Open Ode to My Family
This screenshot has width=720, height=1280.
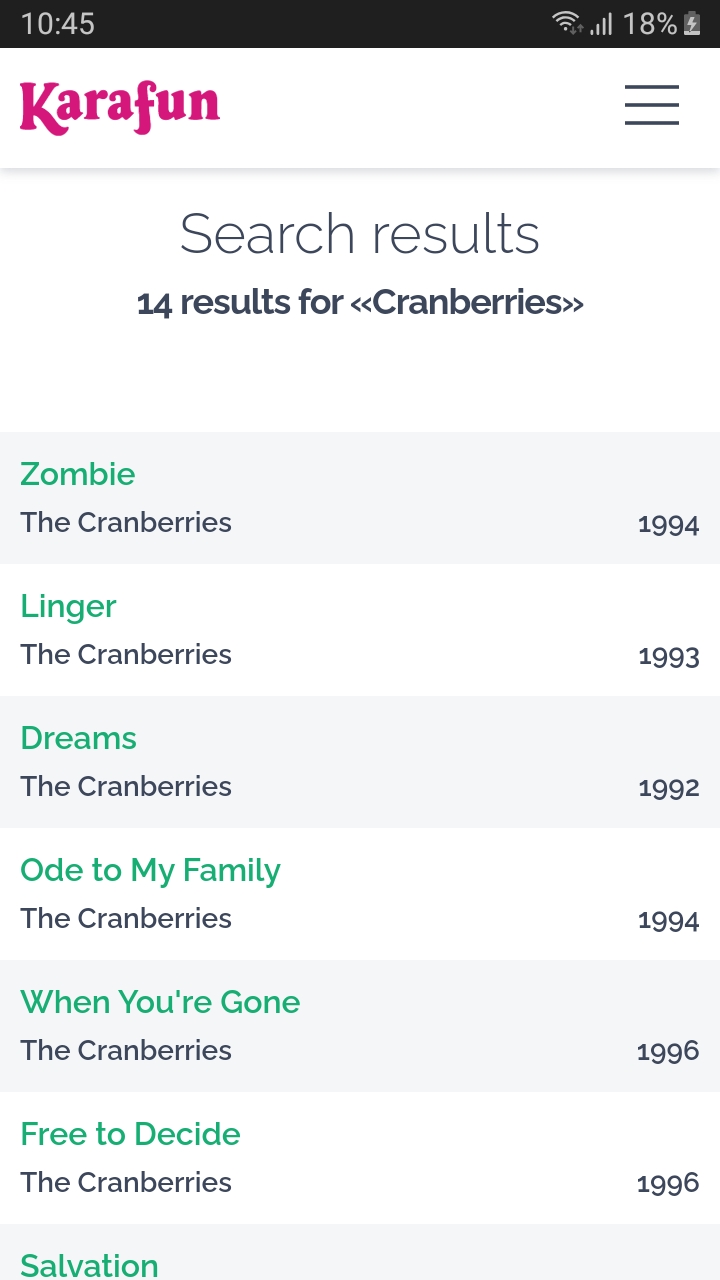pos(150,870)
